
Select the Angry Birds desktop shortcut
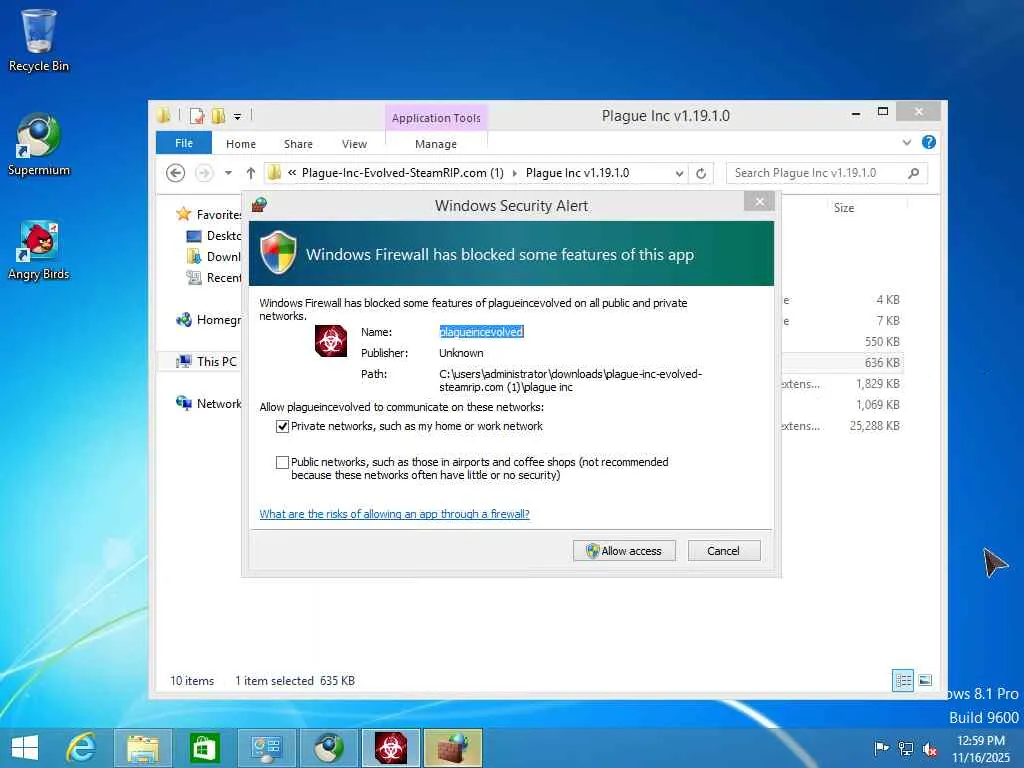39,249
